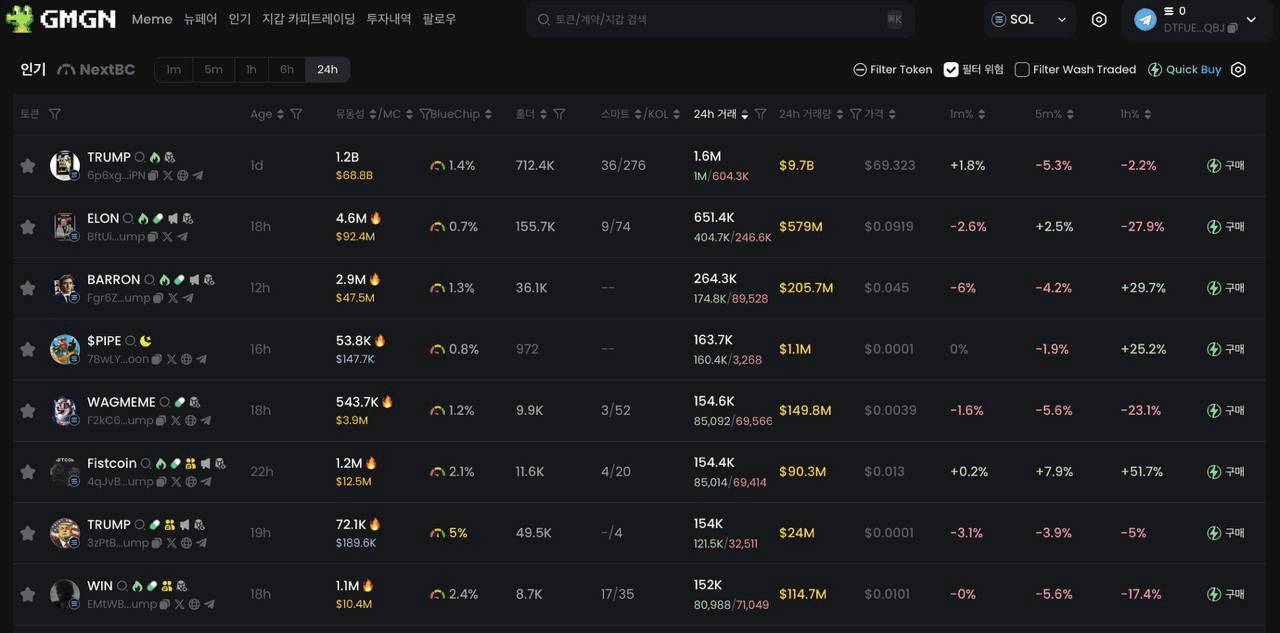Click the $PIPE token avatar
The height and width of the screenshot is (633, 1280).
tap(65, 349)
